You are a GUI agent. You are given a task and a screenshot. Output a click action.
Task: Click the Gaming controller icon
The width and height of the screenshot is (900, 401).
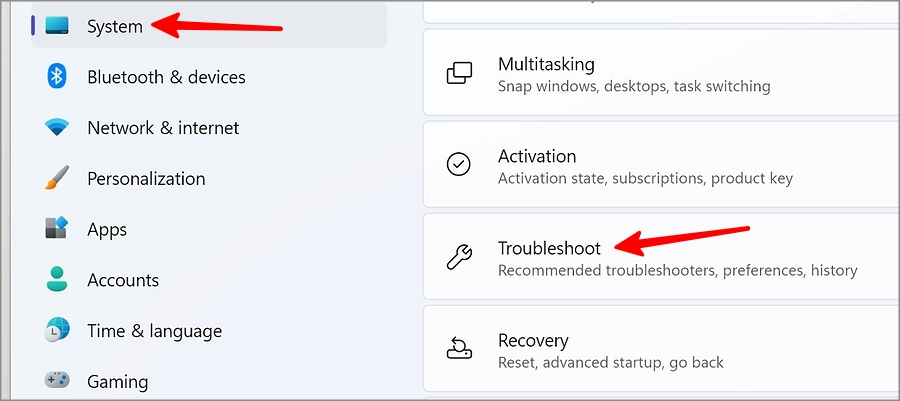[57, 380]
